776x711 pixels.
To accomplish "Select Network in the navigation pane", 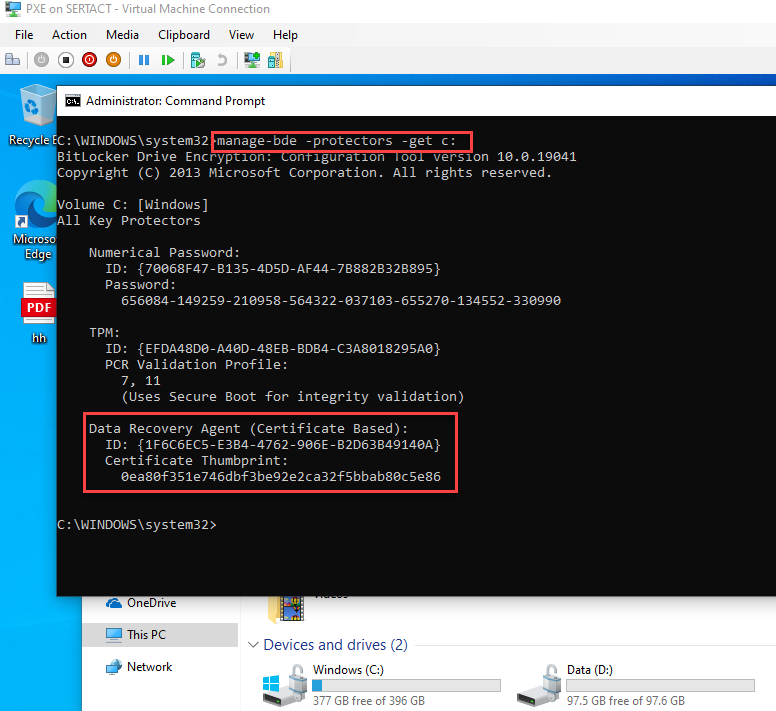I will [149, 667].
